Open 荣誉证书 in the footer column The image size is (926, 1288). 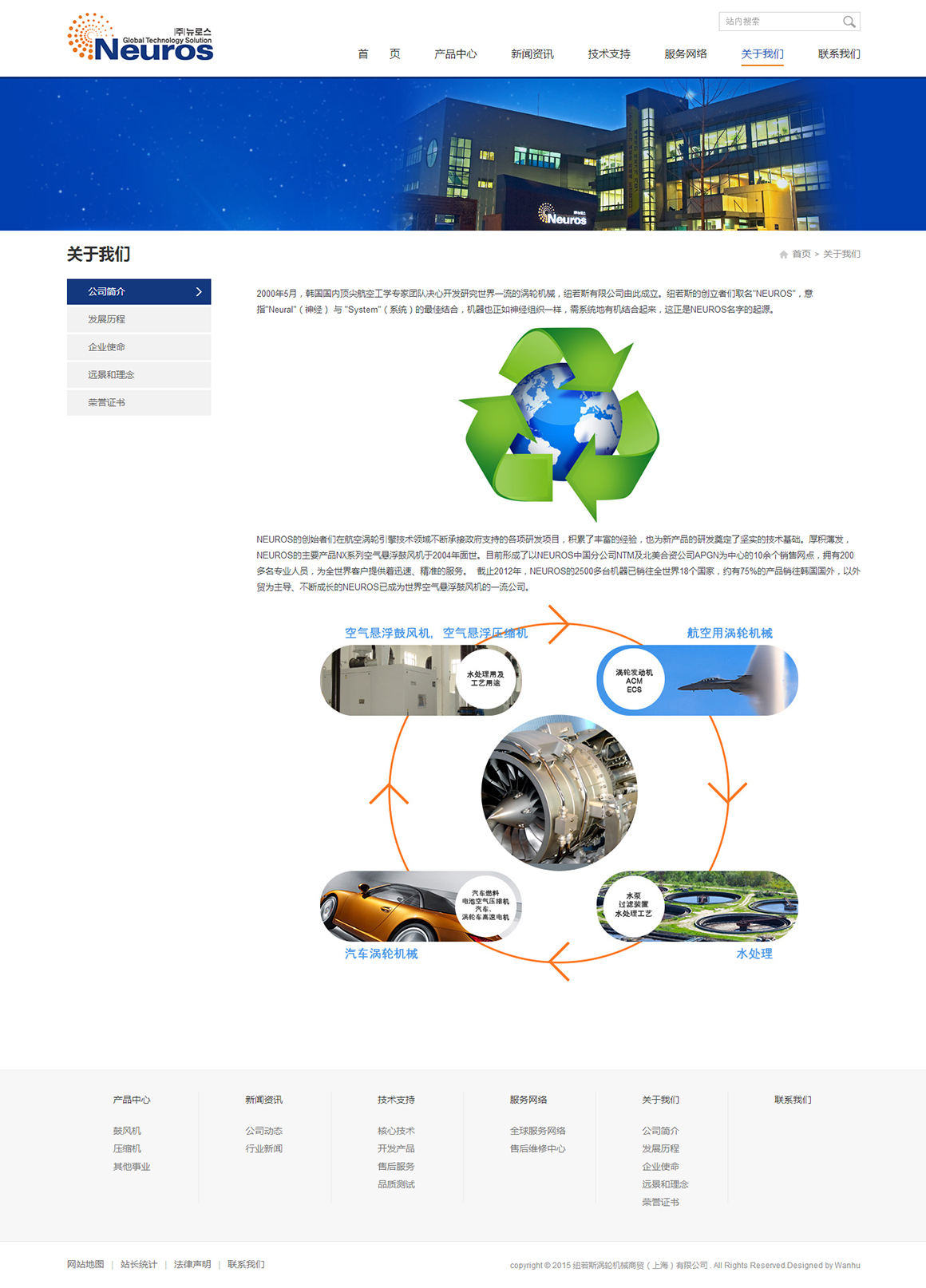click(661, 1202)
